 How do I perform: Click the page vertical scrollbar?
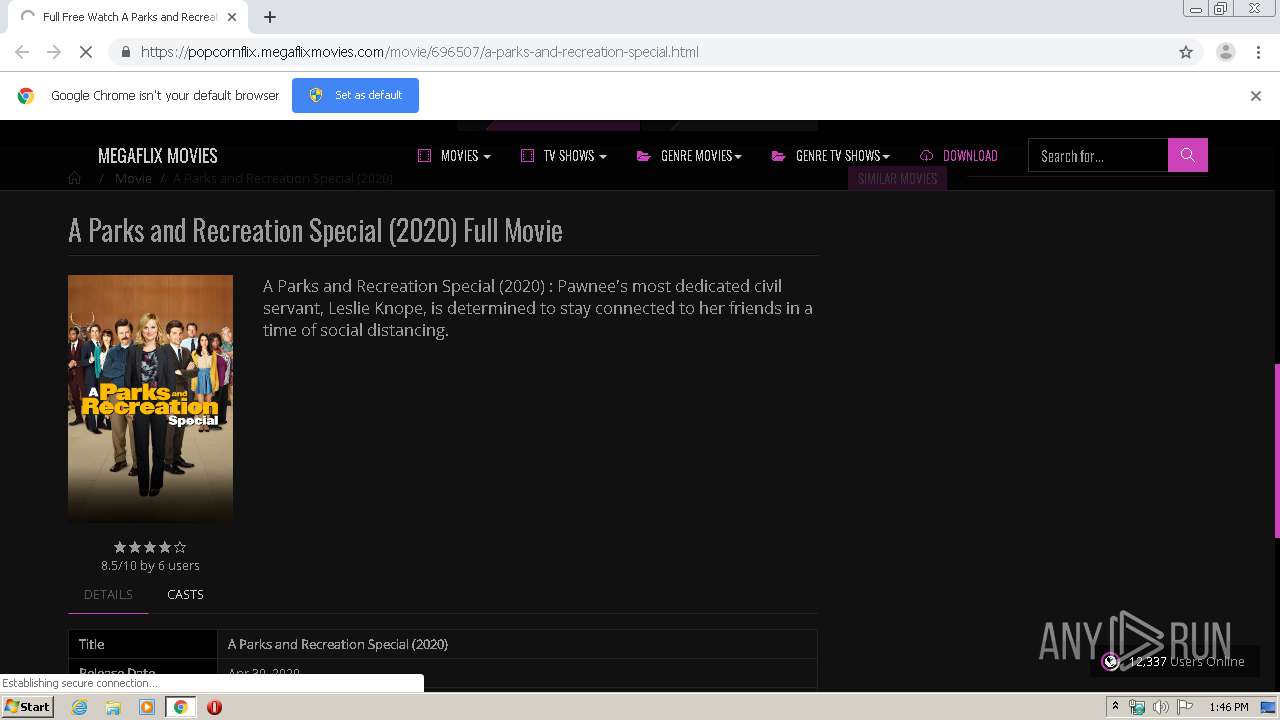click(x=1276, y=452)
